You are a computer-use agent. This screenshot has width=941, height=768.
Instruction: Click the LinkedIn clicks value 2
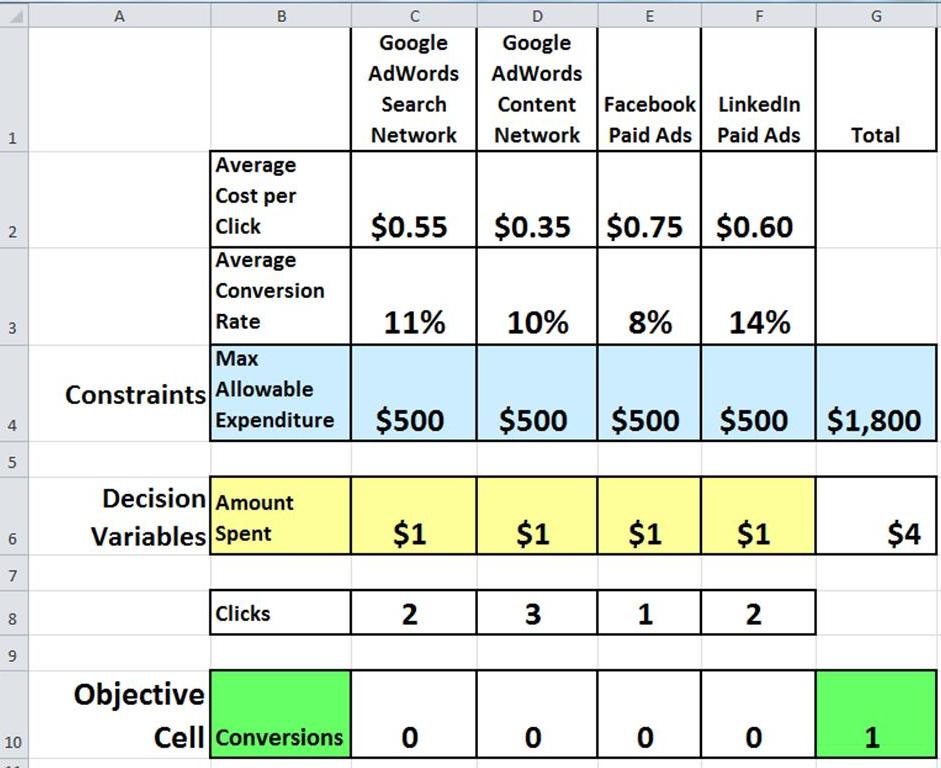759,613
